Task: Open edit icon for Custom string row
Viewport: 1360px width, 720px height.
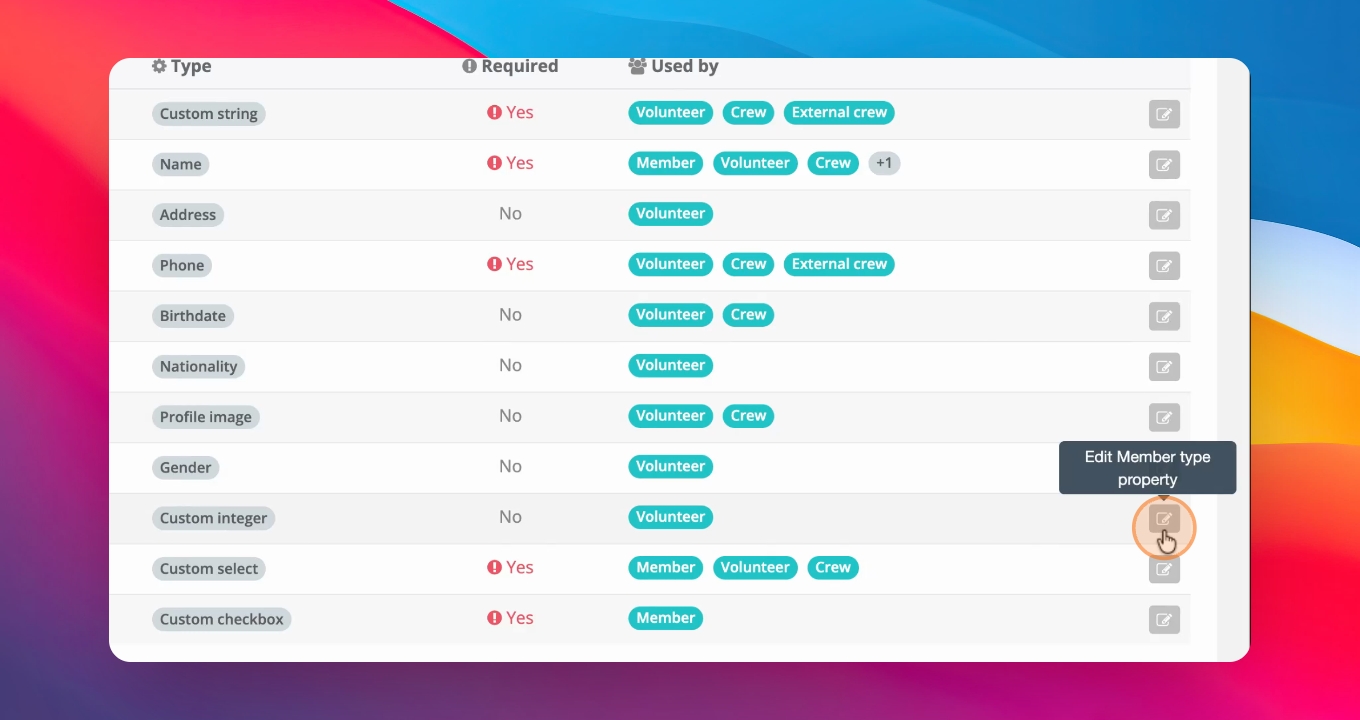Action: [x=1164, y=114]
